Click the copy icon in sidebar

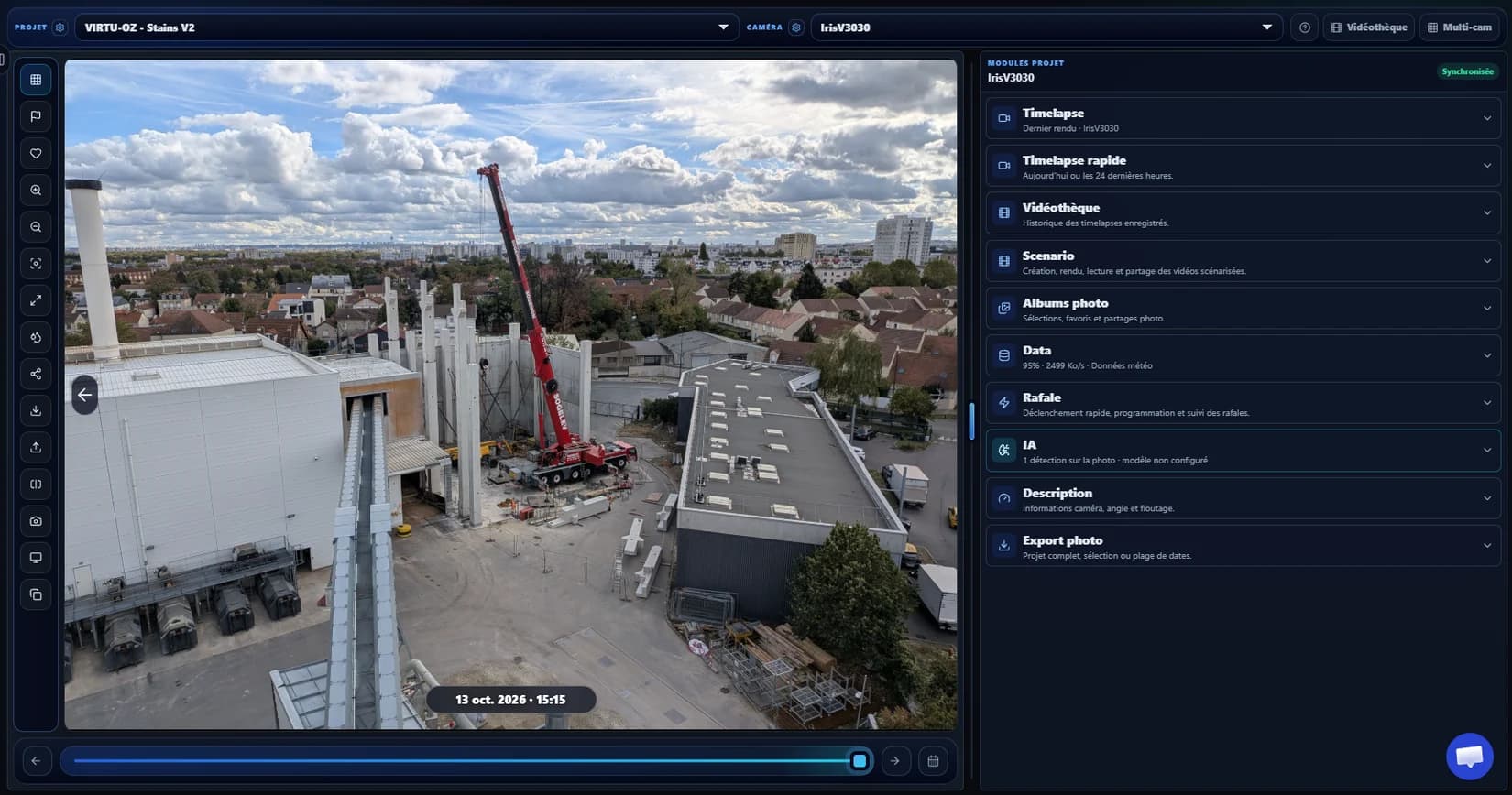(36, 594)
